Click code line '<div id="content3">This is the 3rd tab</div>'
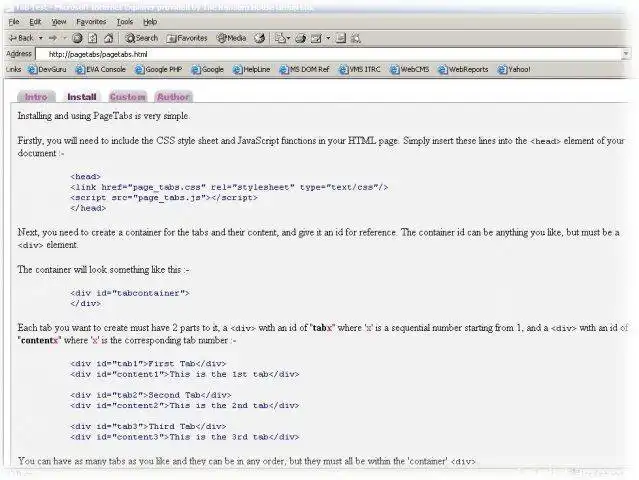 click(184, 437)
